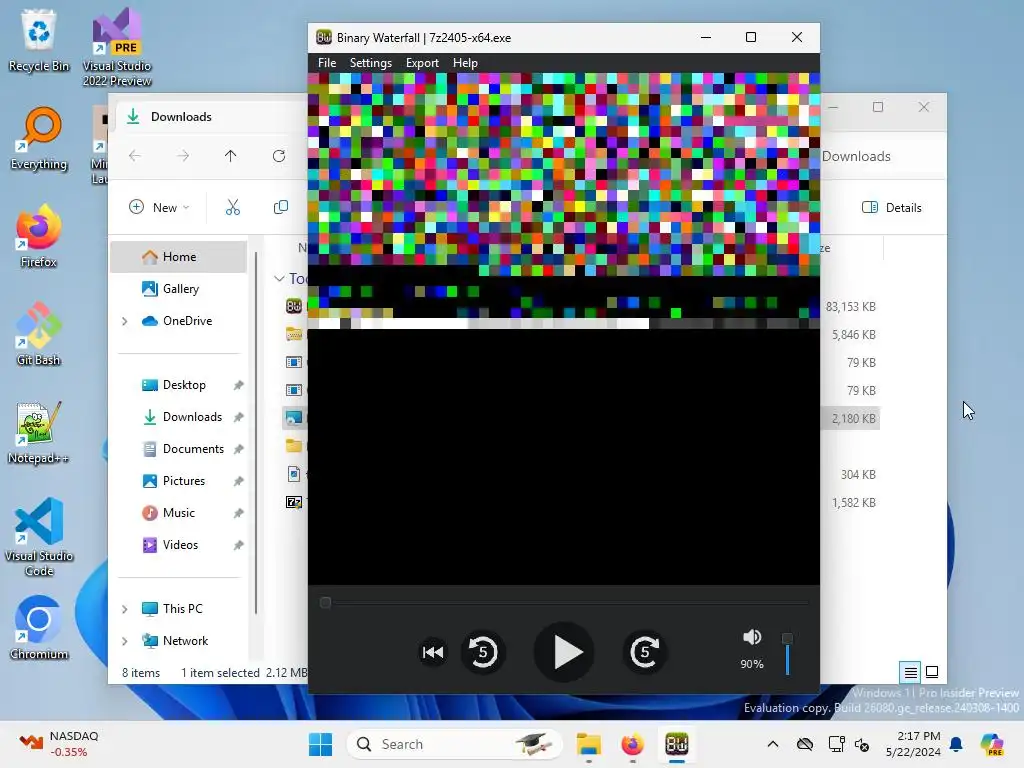Mute audio with the speaker icon
The height and width of the screenshot is (768, 1024).
pyautogui.click(x=752, y=637)
